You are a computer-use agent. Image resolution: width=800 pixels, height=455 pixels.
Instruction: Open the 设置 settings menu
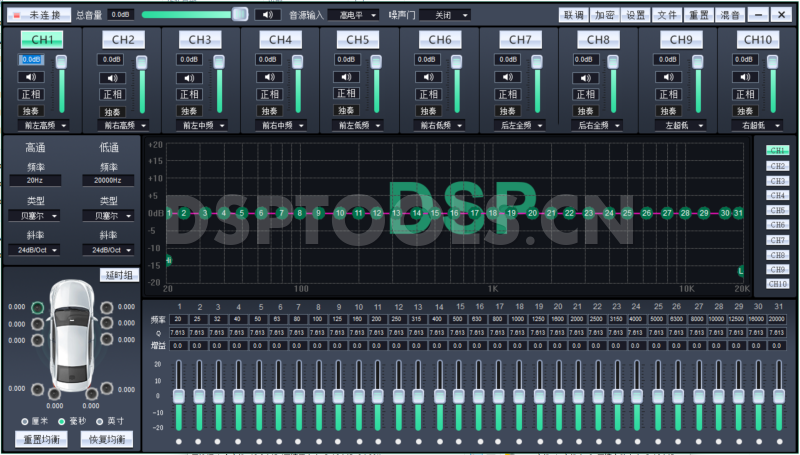click(636, 15)
